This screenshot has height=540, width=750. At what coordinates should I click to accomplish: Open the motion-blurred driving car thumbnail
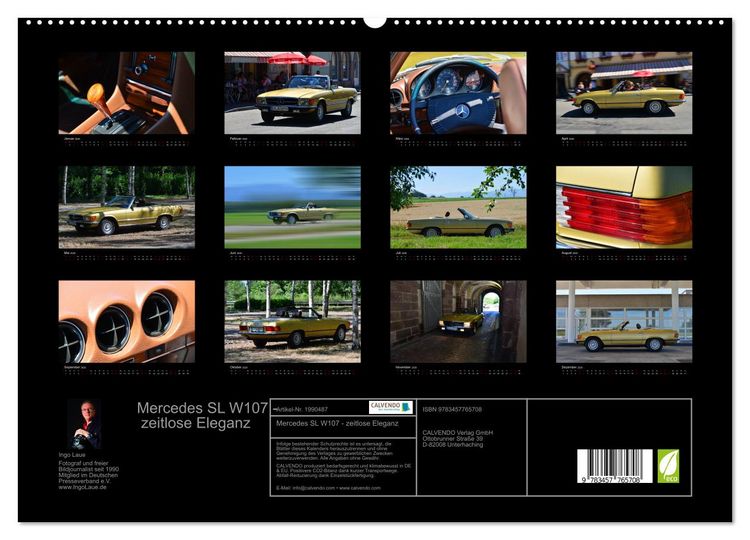292,207
